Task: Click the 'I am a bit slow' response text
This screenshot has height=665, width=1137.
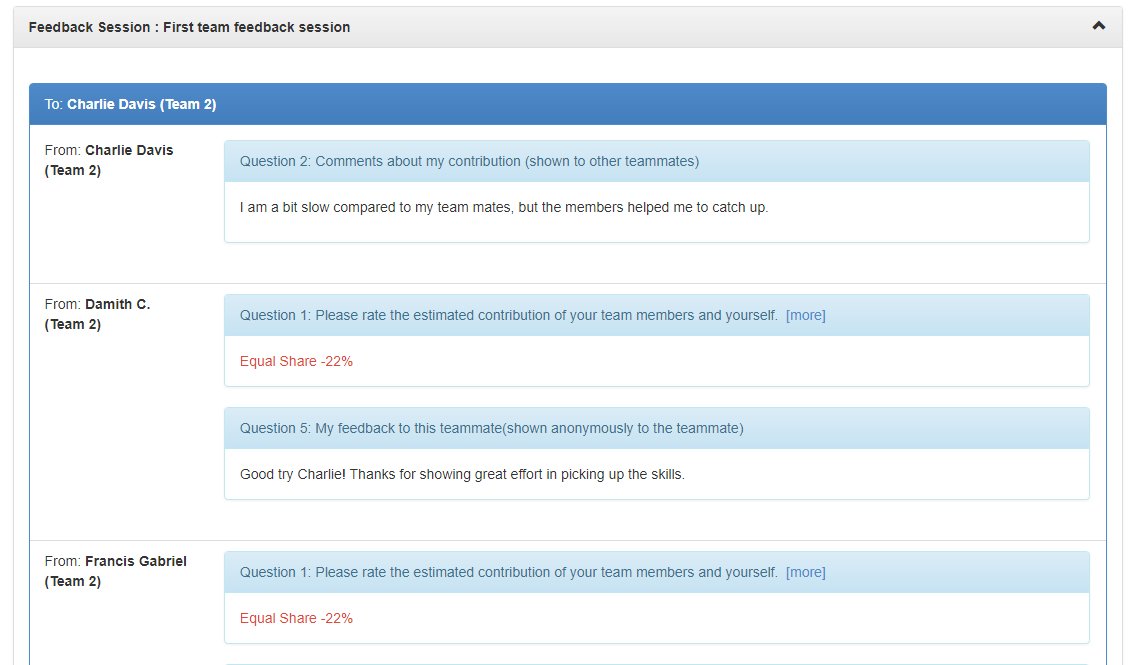Action: [x=504, y=207]
